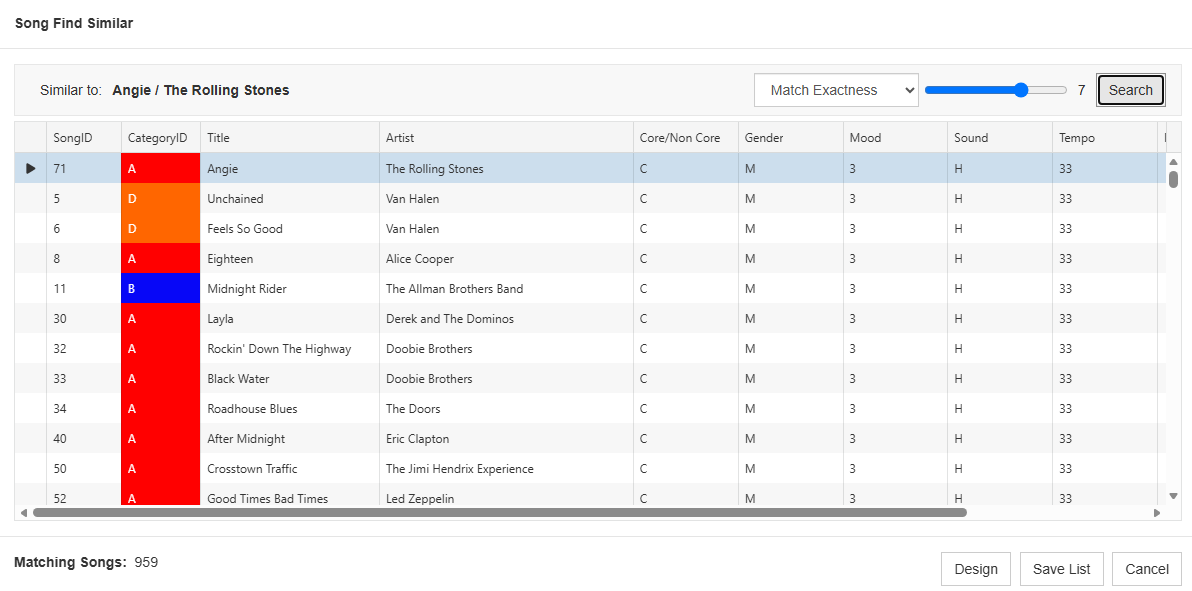Click artist cell Led Zeppelin
Screen dimensions: 1192x591
tap(506, 495)
